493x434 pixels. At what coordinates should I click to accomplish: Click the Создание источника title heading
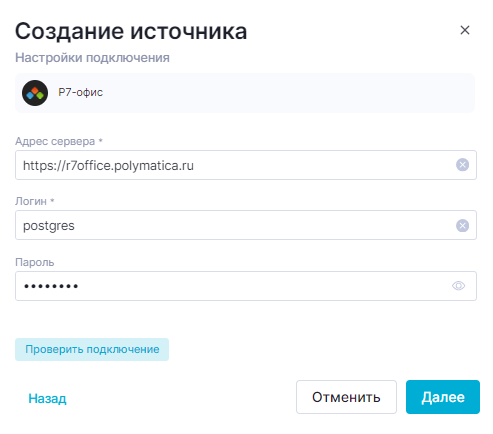pos(131,32)
